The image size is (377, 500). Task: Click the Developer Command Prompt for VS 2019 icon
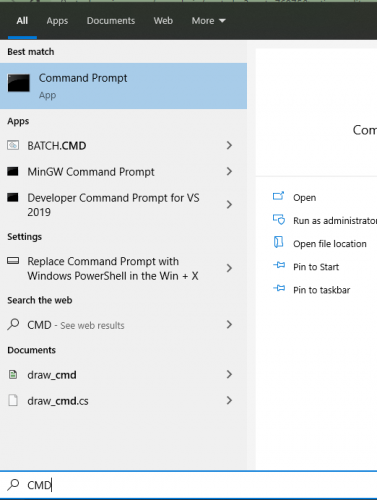click(x=13, y=197)
